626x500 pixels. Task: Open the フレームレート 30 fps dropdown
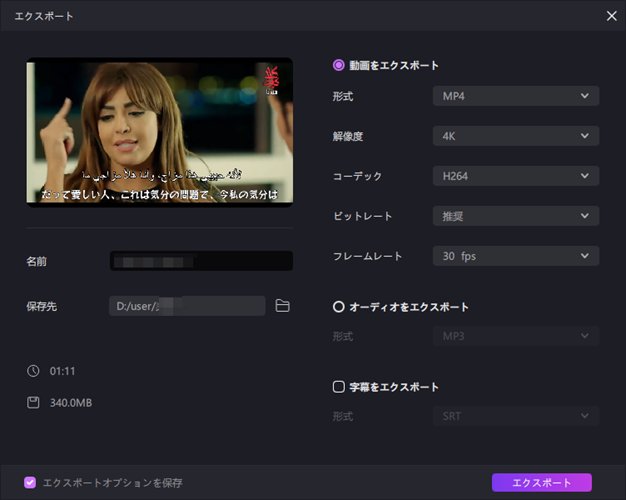(516, 256)
